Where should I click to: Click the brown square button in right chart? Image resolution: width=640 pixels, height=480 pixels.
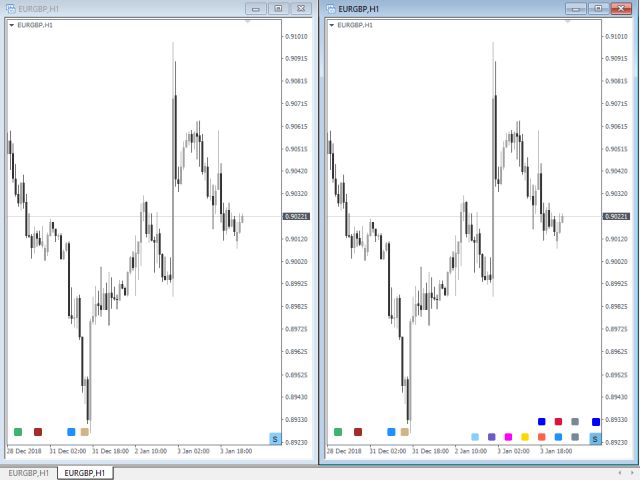[x=358, y=432]
